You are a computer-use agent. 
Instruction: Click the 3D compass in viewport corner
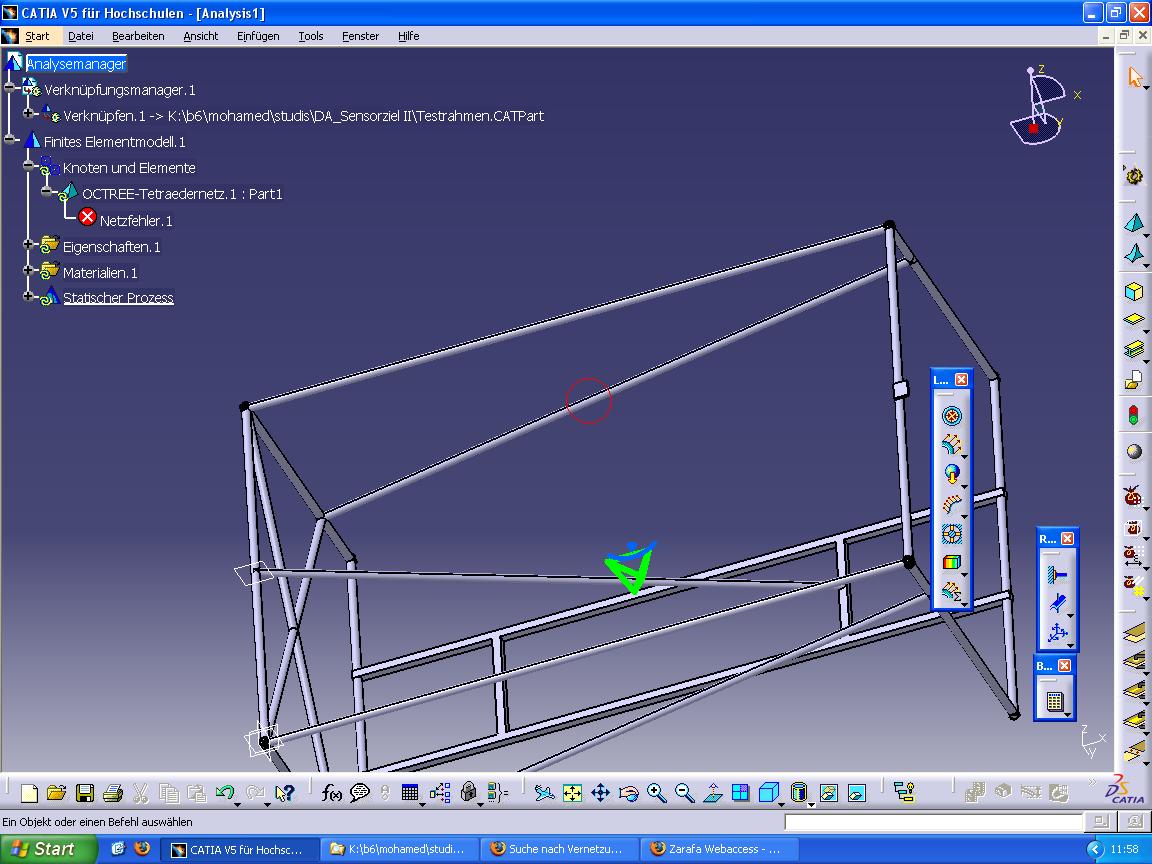[x=1043, y=105]
